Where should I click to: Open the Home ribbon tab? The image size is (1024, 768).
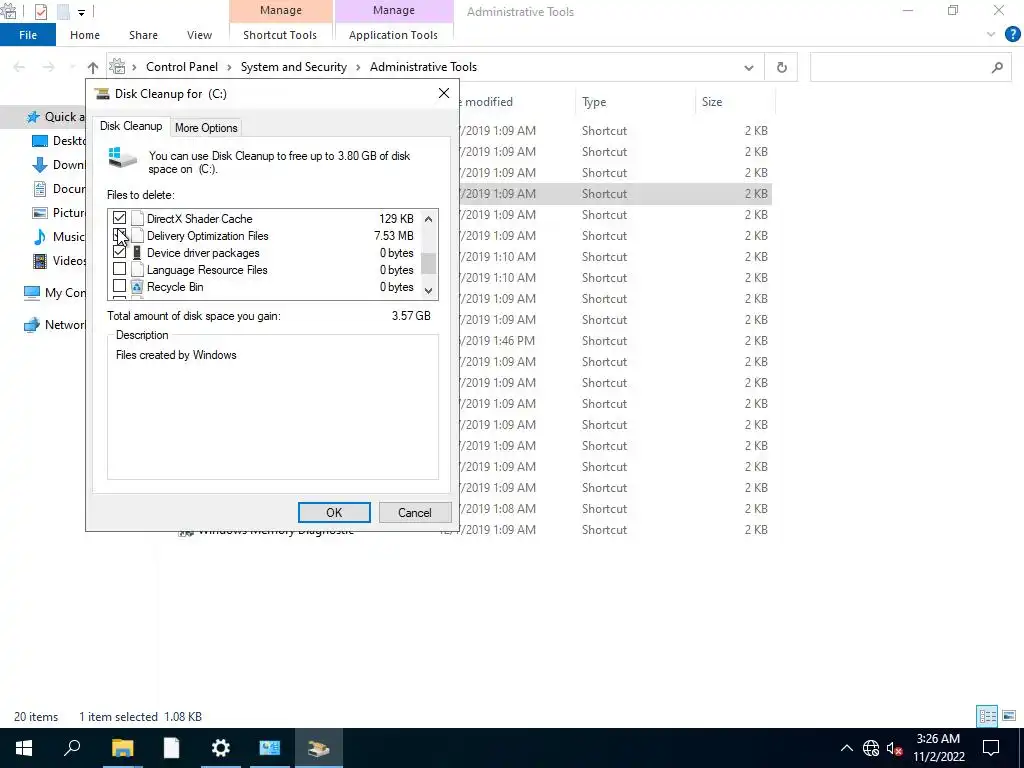pos(85,35)
